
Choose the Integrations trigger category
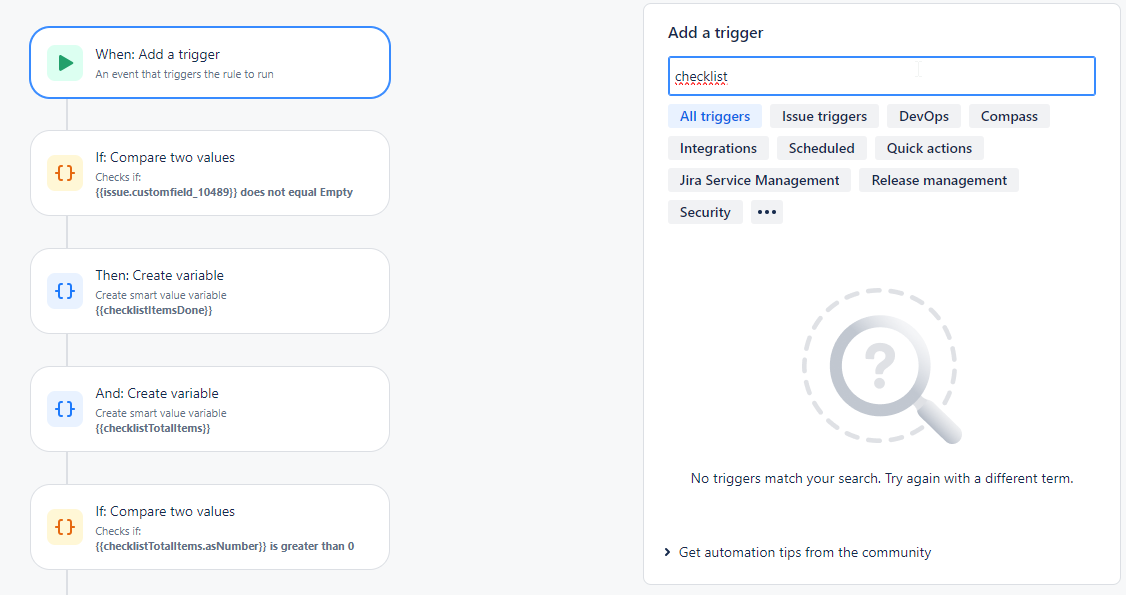pos(718,147)
